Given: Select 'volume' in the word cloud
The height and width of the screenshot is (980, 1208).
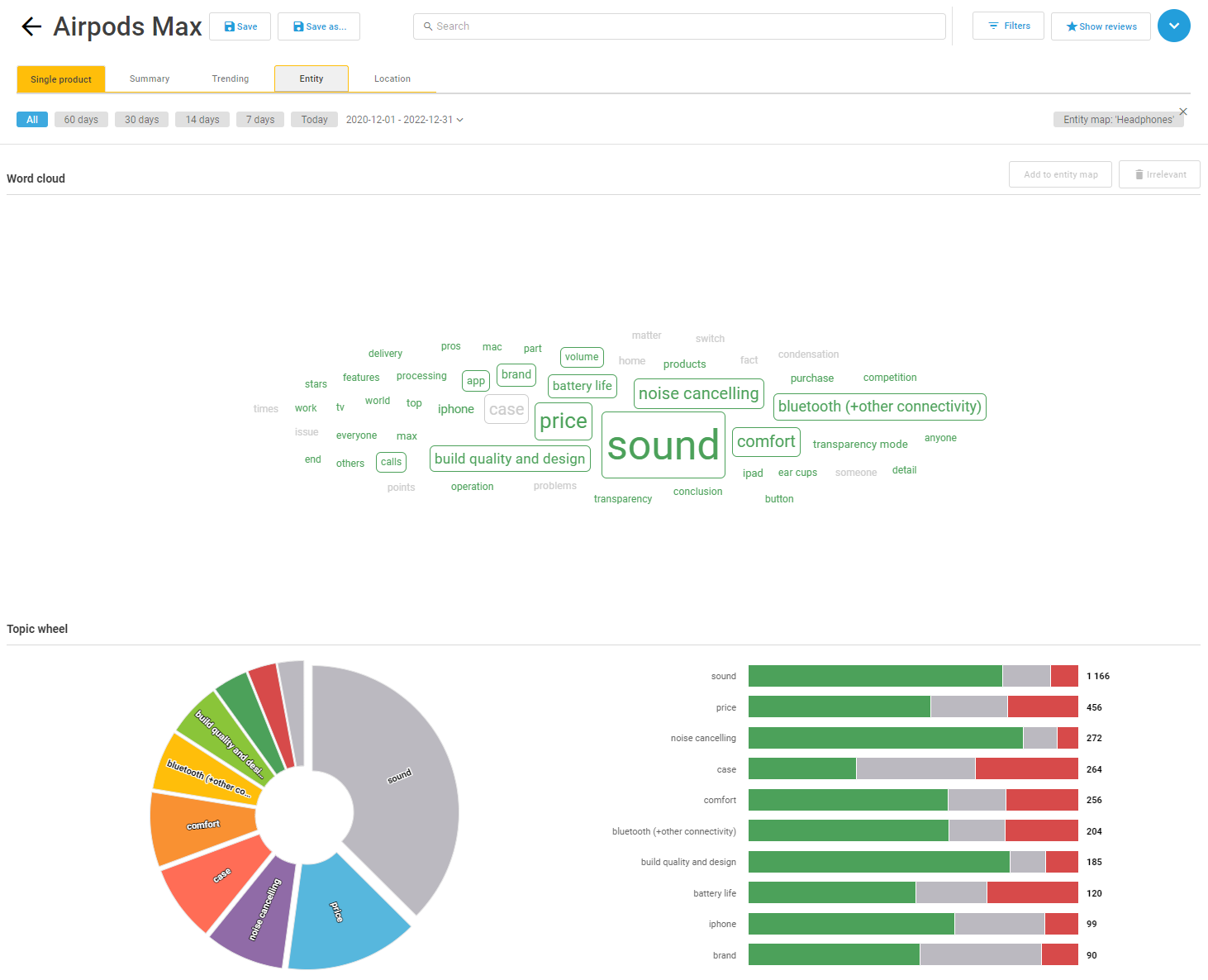Looking at the screenshot, I should click(582, 358).
